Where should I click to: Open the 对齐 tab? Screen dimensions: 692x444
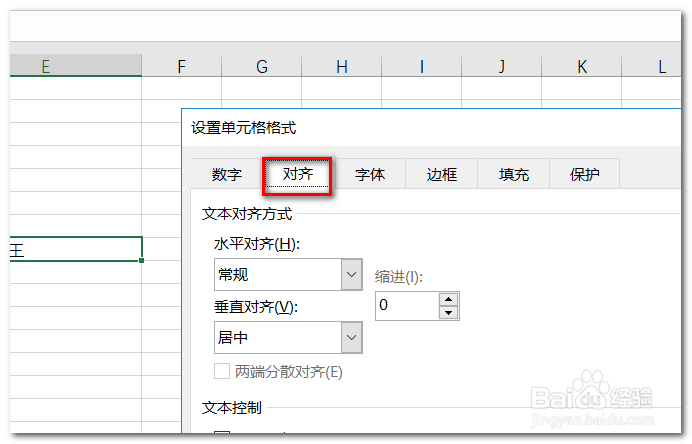click(298, 174)
